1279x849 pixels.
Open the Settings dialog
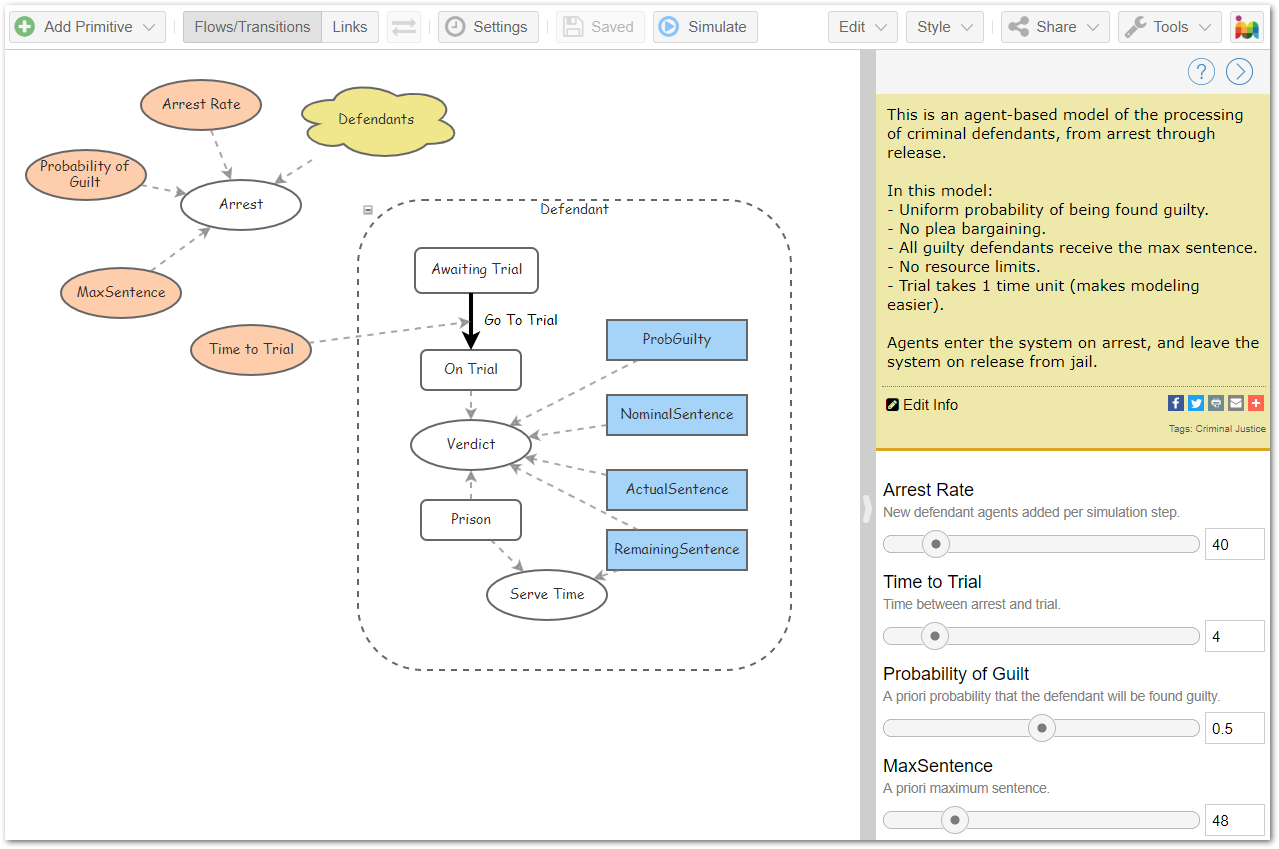488,27
